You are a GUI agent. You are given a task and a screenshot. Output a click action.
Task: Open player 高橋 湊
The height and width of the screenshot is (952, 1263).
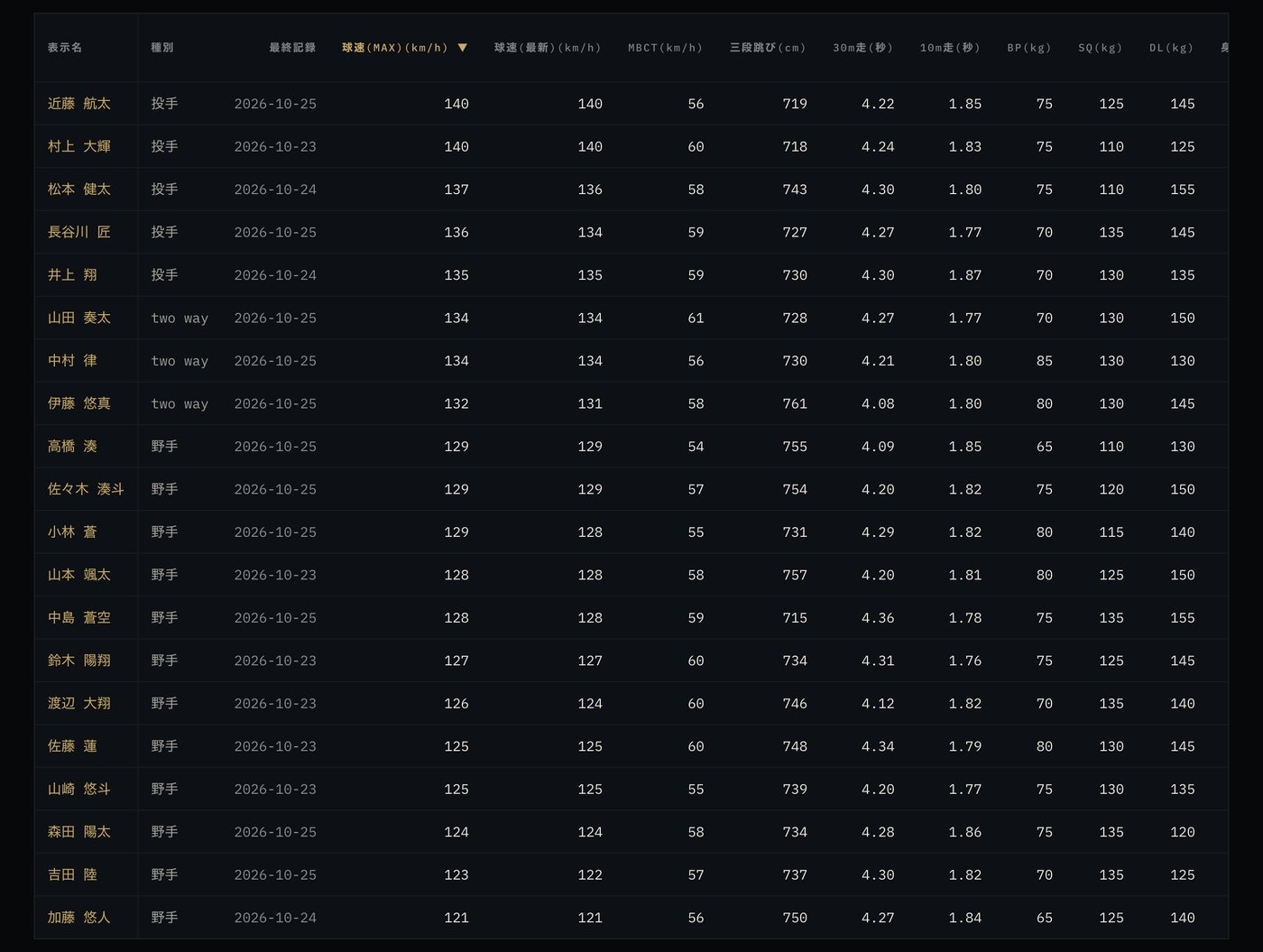pos(72,447)
